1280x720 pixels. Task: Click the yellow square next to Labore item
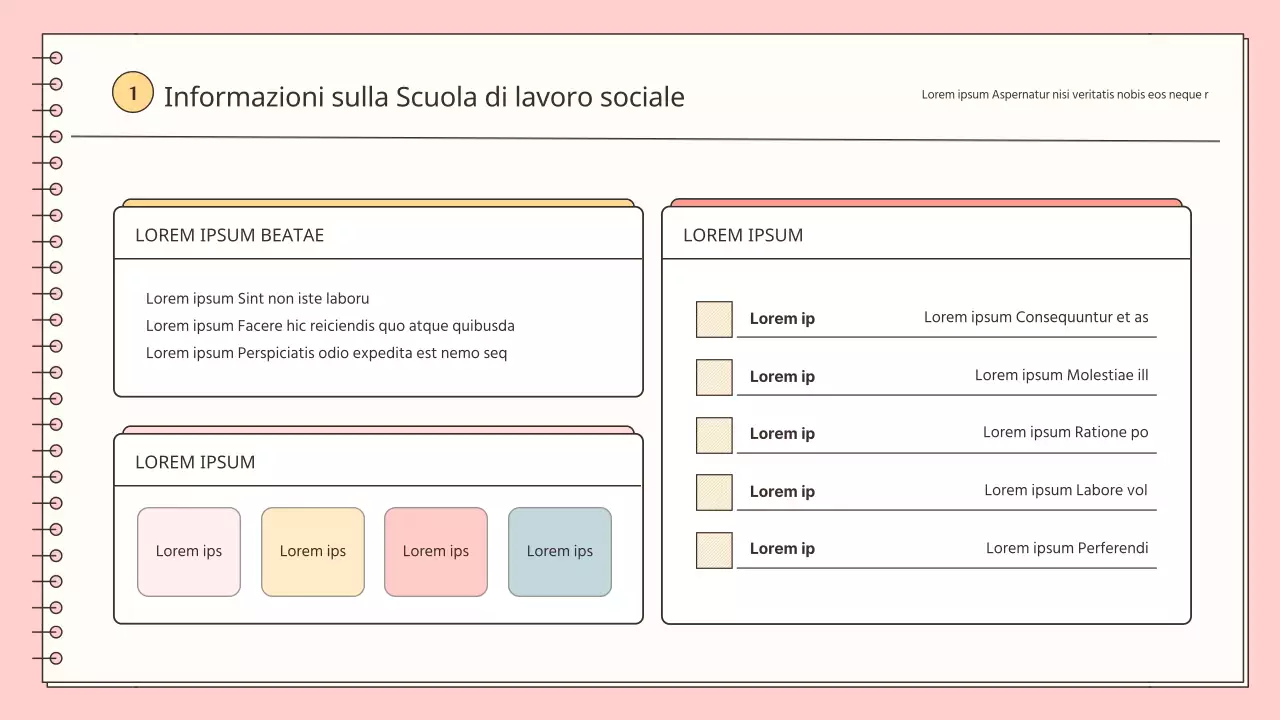pyautogui.click(x=714, y=492)
